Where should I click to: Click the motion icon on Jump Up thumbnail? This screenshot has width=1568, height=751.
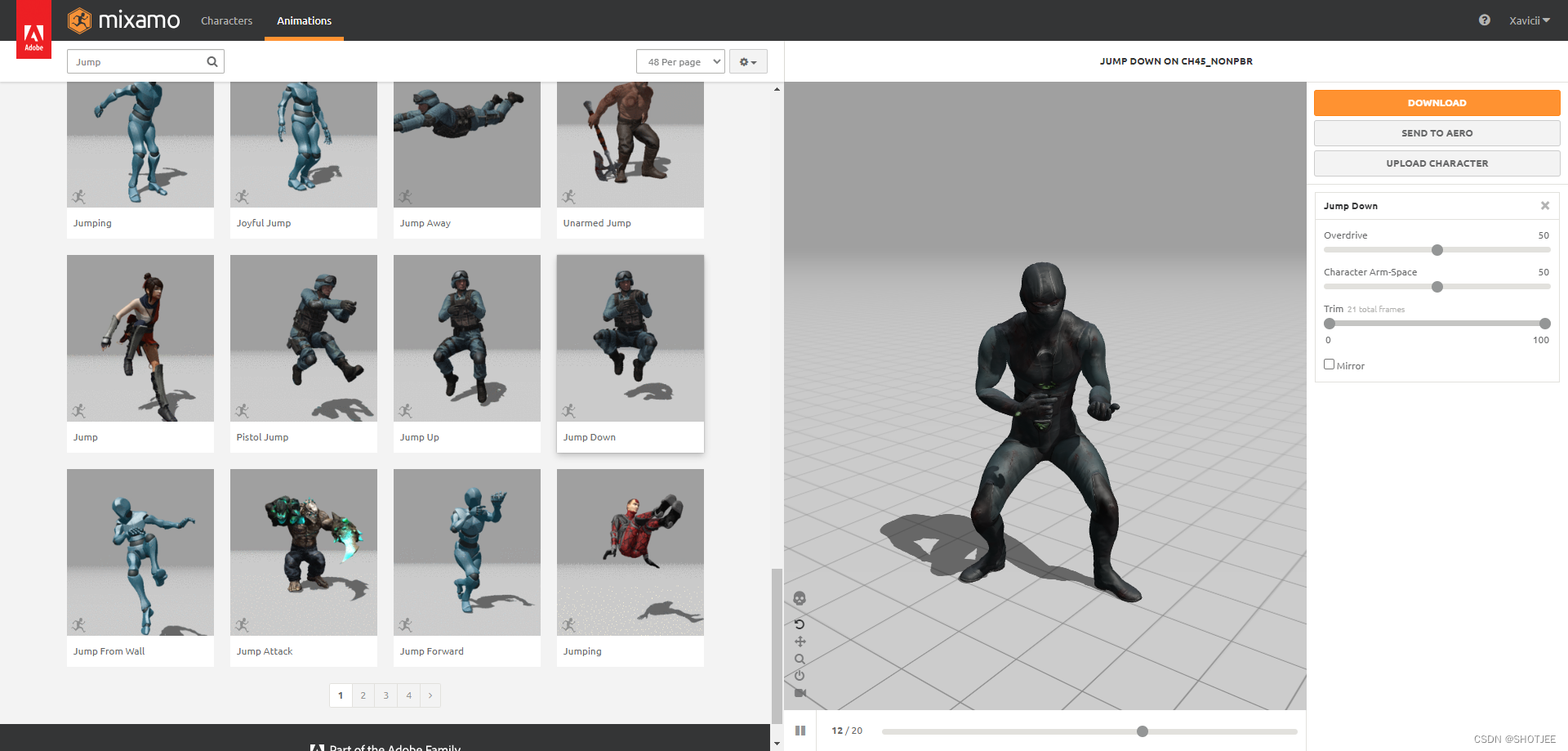coord(406,410)
